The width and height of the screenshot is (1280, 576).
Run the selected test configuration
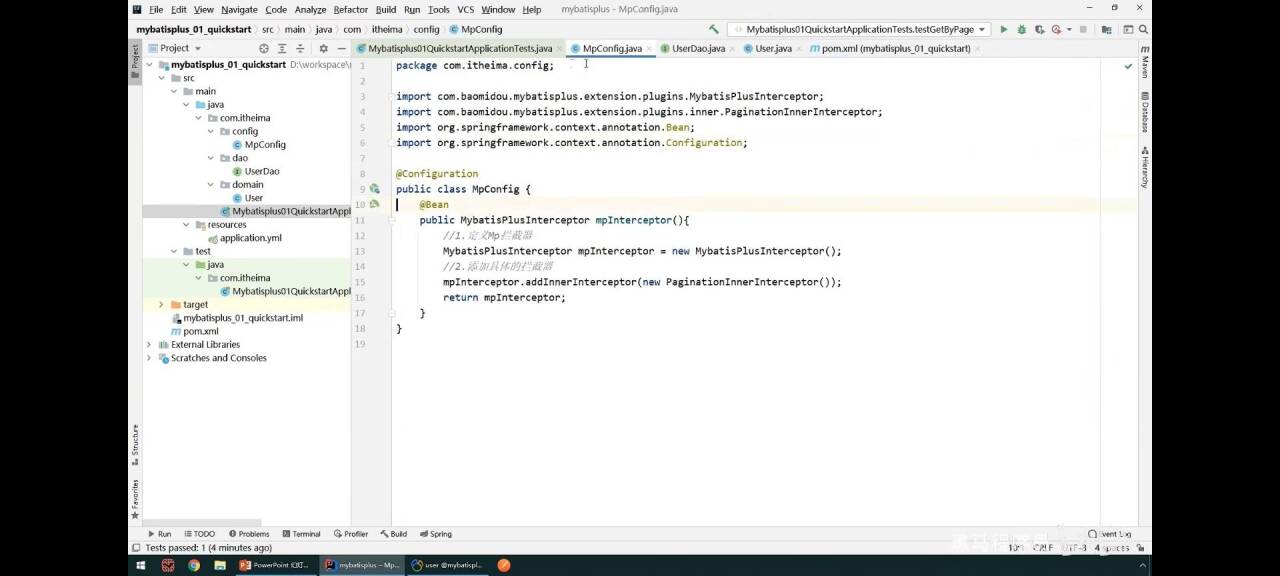pyautogui.click(x=1004, y=30)
